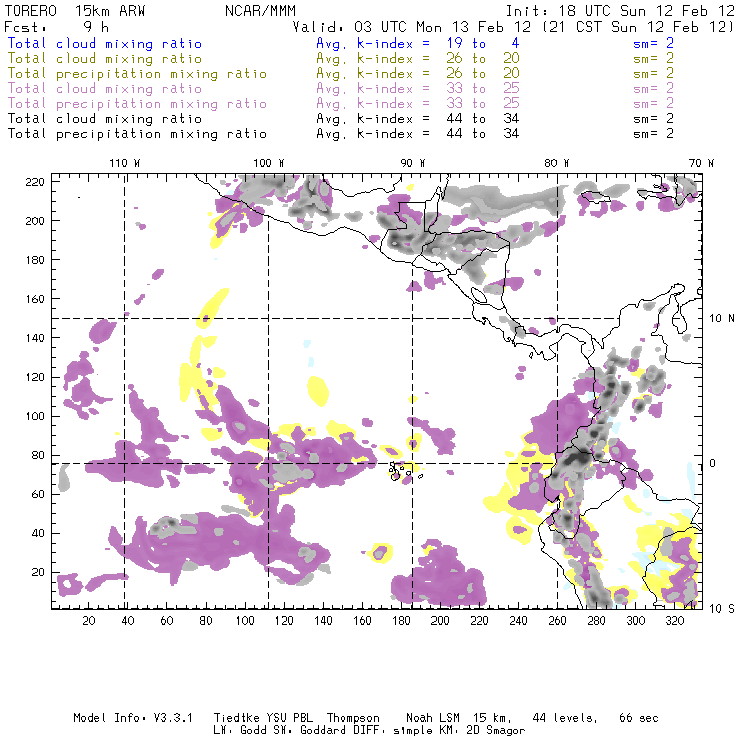740x740 pixels.
Task: Click the blue "sm= 2" smoothing value
Action: pyautogui.click(x=653, y=43)
